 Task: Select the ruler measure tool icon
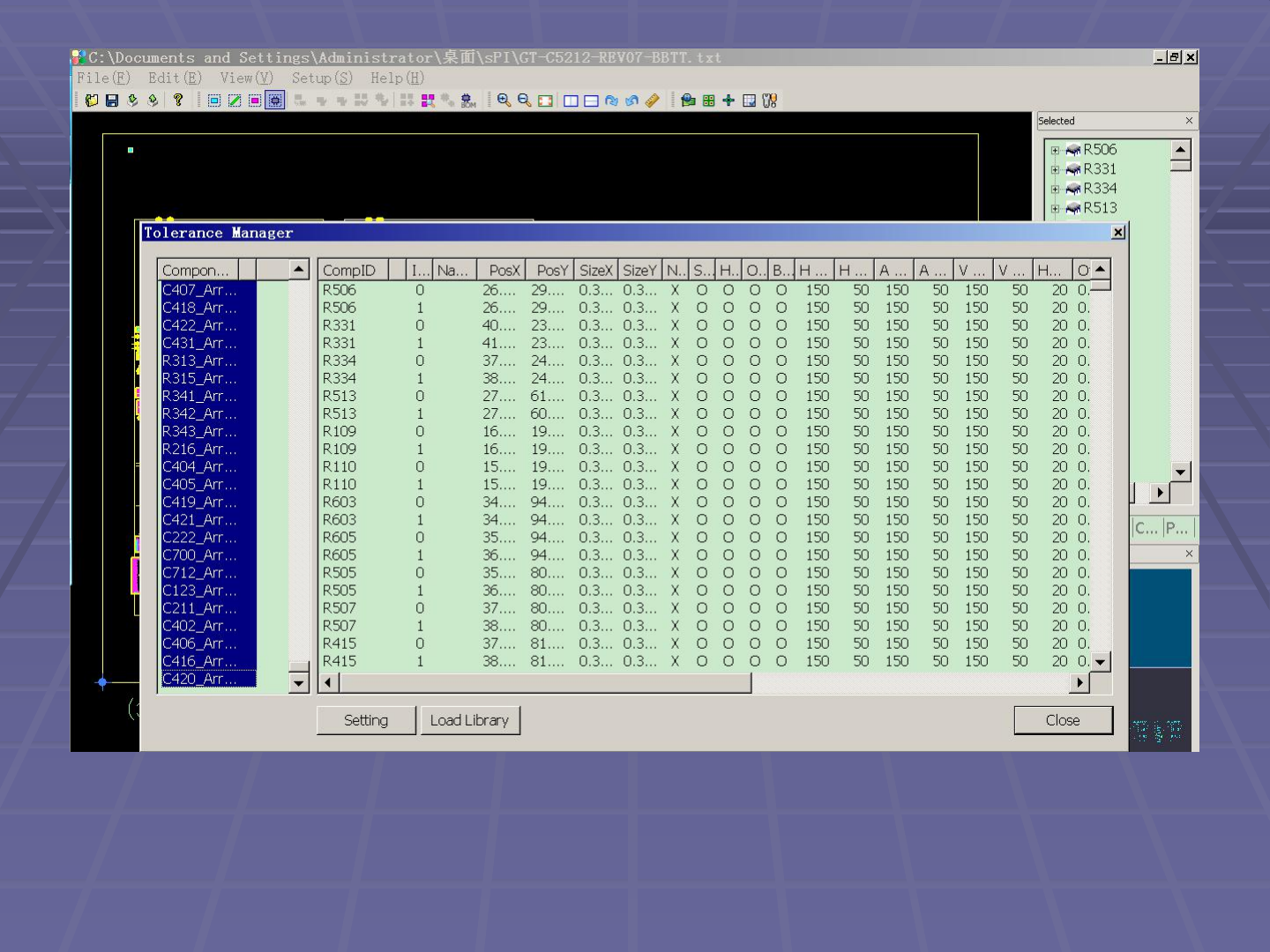[653, 100]
